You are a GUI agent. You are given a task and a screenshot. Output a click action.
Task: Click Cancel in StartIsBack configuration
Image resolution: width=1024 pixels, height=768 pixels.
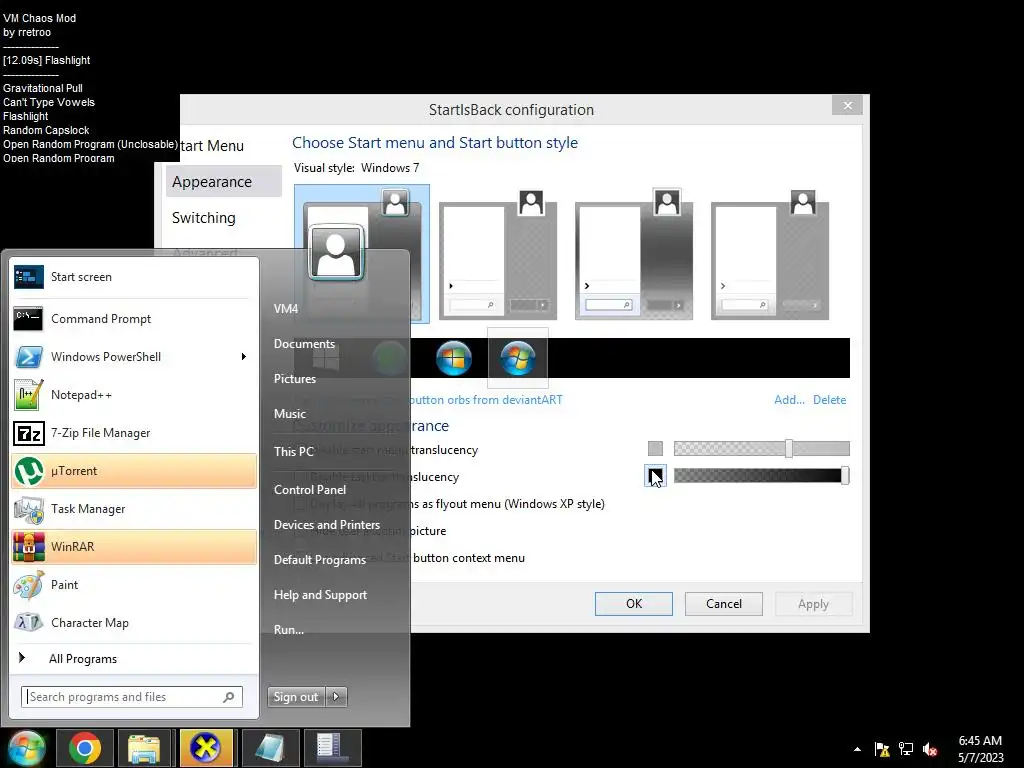click(x=724, y=604)
